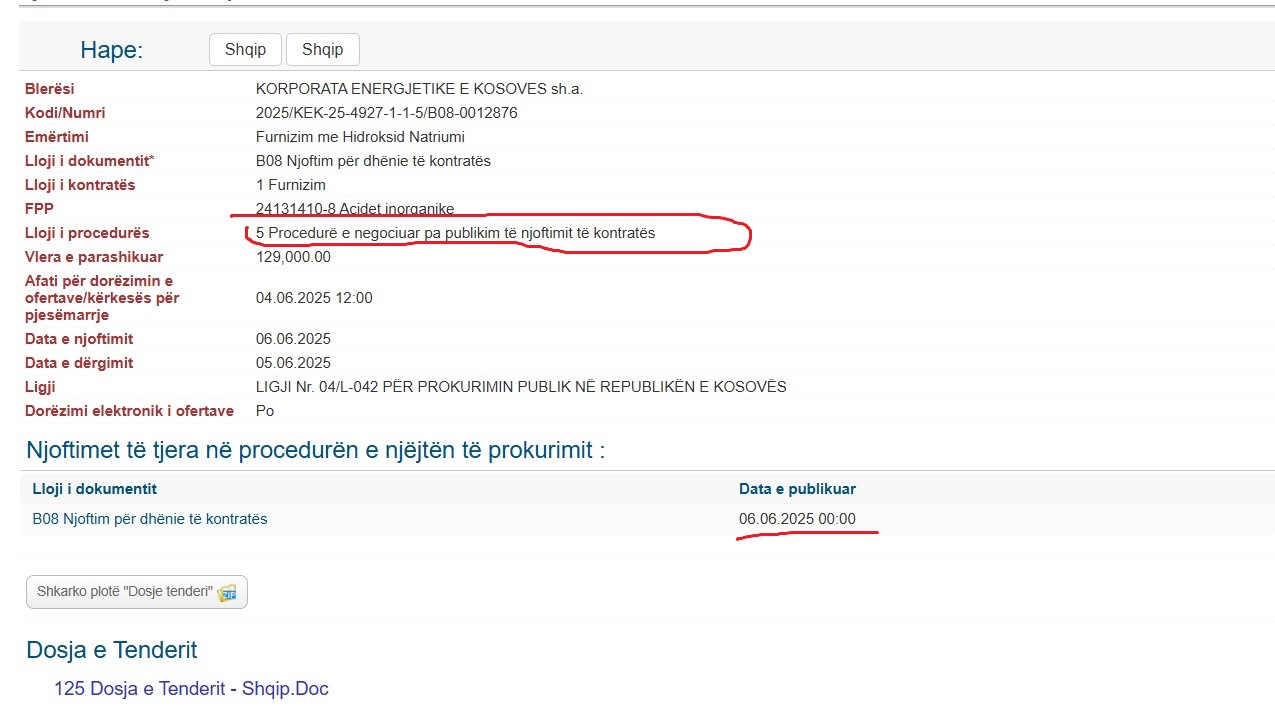This screenshot has height=707, width=1275.
Task: Click the Lloji i dokumentit column header
Action: (x=95, y=489)
